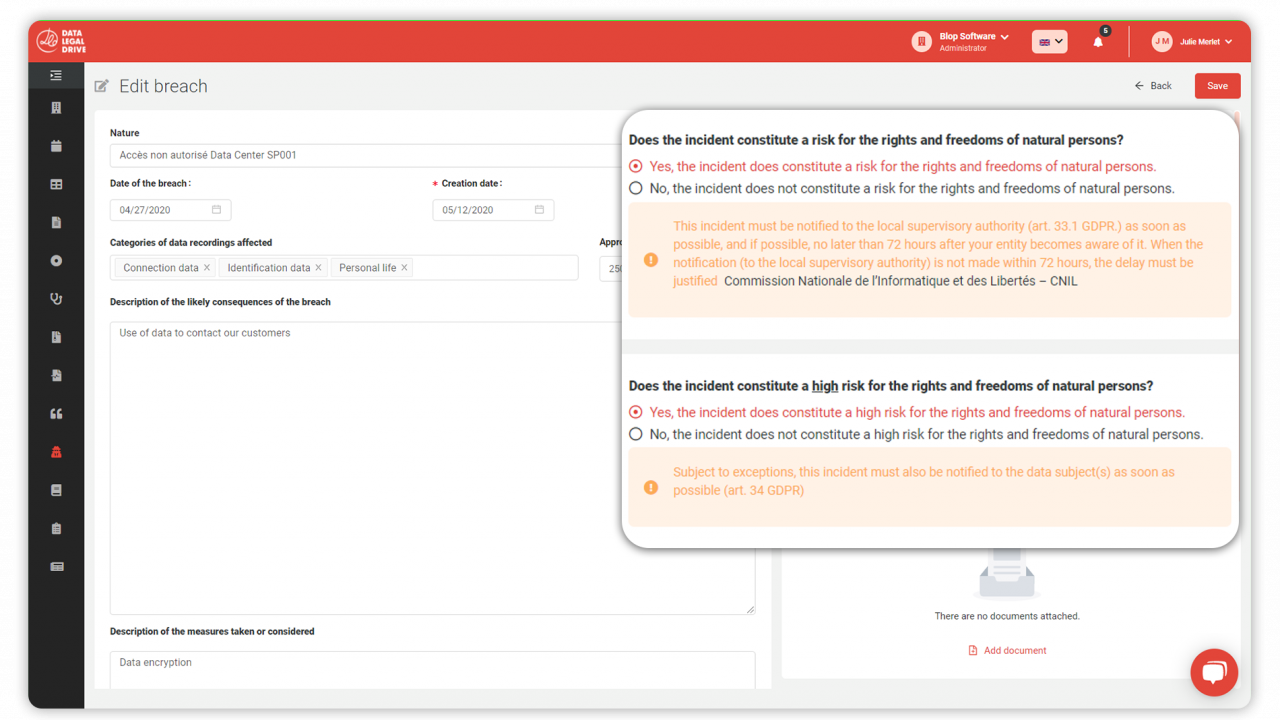
Task: Go Back to previous page
Action: pyautogui.click(x=1153, y=86)
